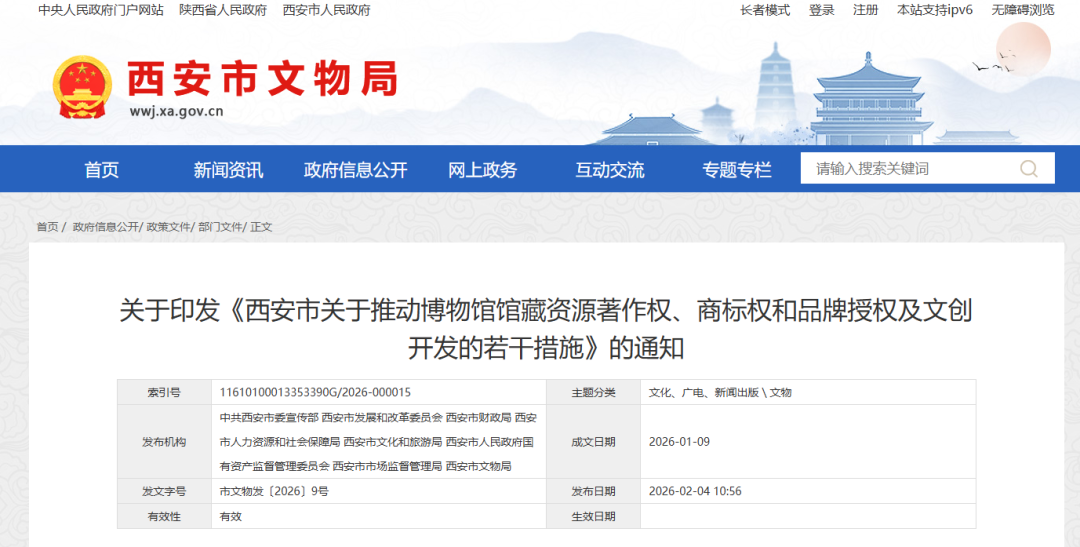Open 西安市人民政府 top link
Screen dimensions: 1080x547
(x=326, y=10)
